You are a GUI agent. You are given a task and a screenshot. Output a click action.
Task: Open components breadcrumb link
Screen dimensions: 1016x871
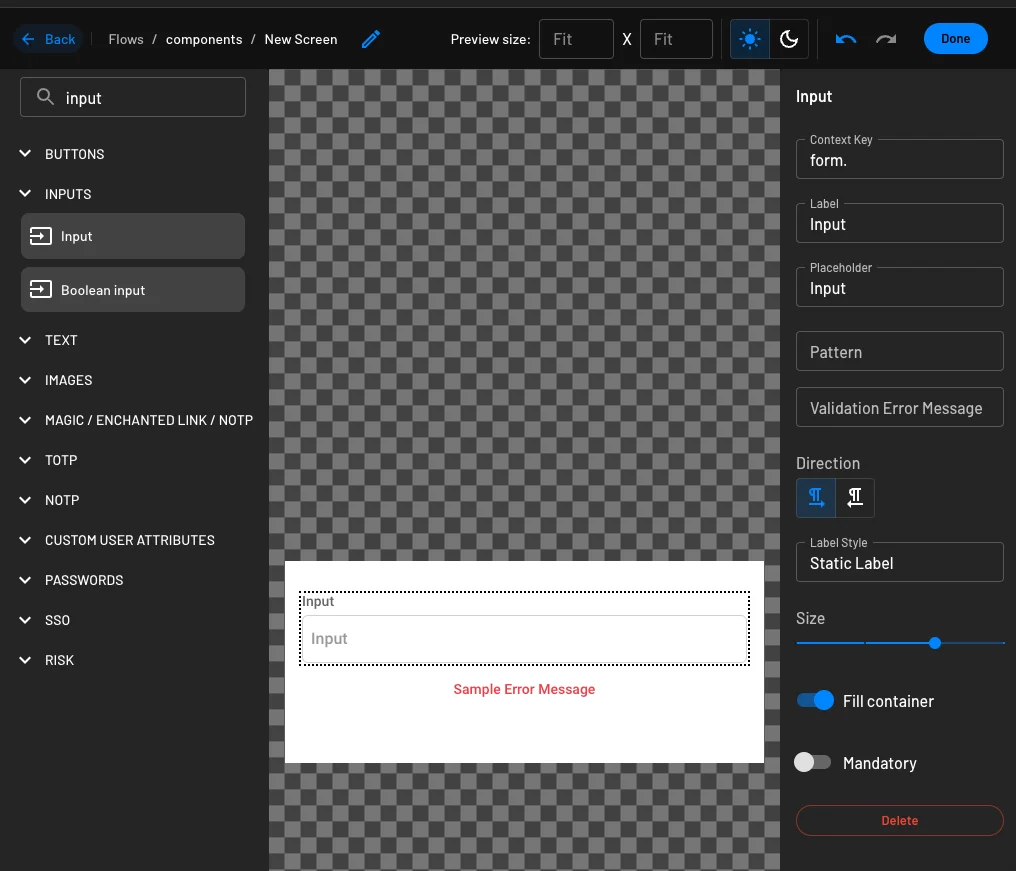coord(204,39)
